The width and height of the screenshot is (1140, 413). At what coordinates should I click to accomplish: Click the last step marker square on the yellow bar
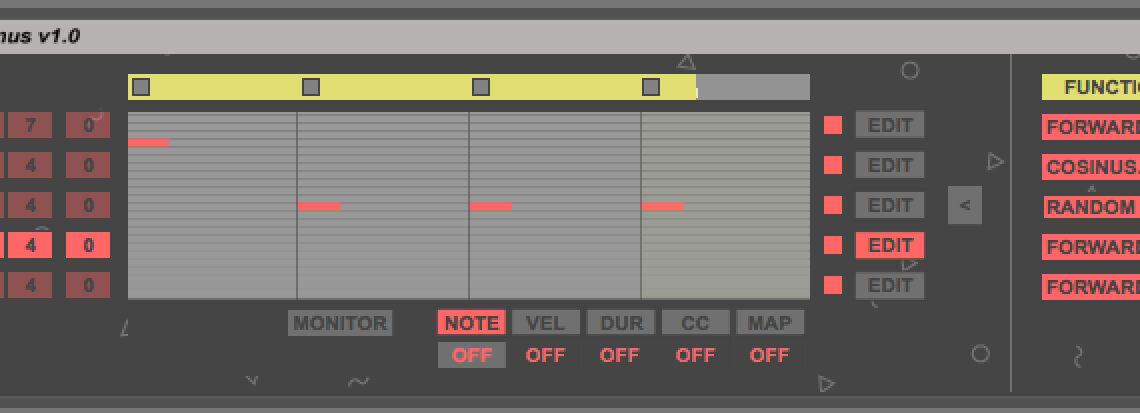(651, 87)
